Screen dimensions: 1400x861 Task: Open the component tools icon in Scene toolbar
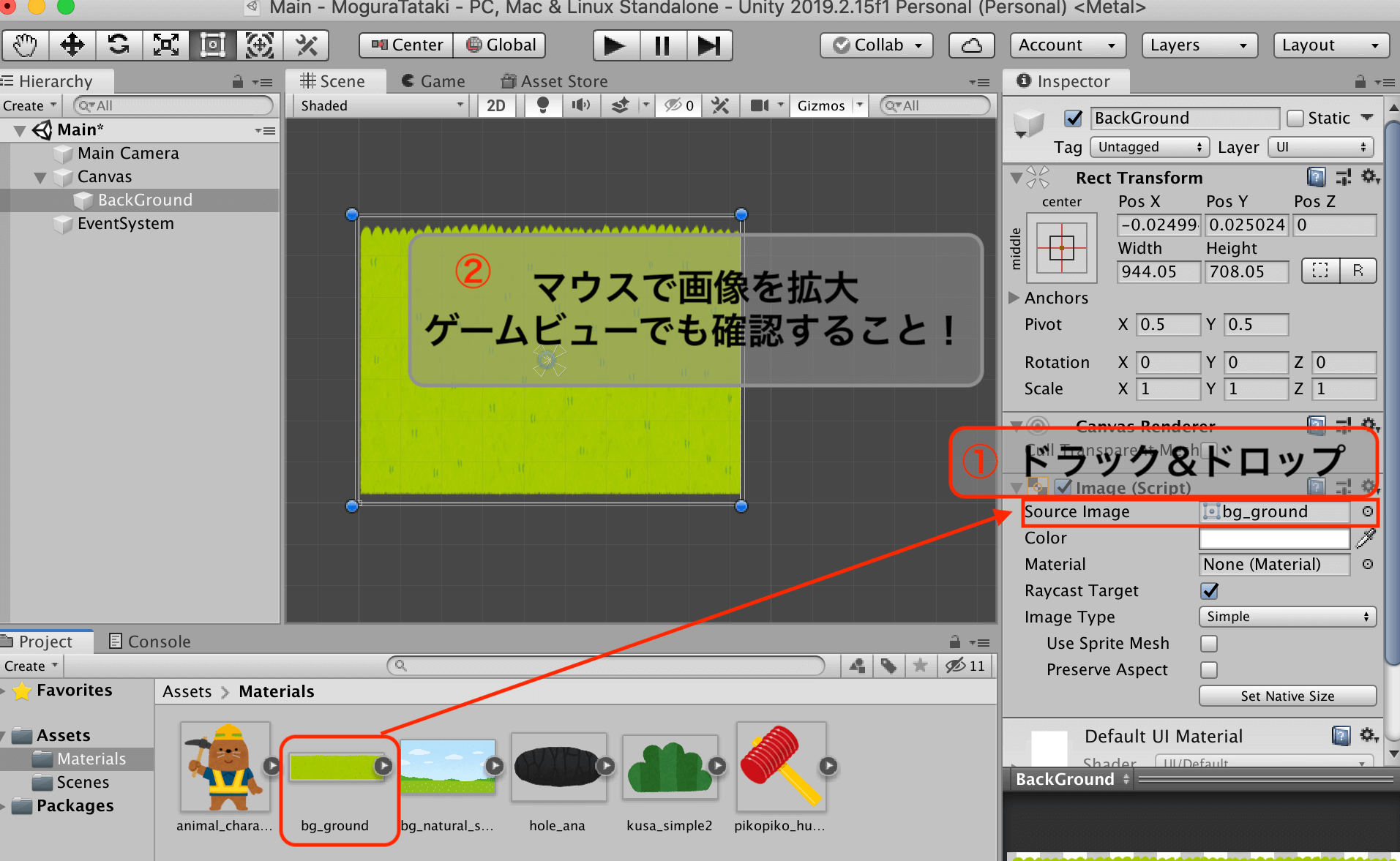pos(721,105)
